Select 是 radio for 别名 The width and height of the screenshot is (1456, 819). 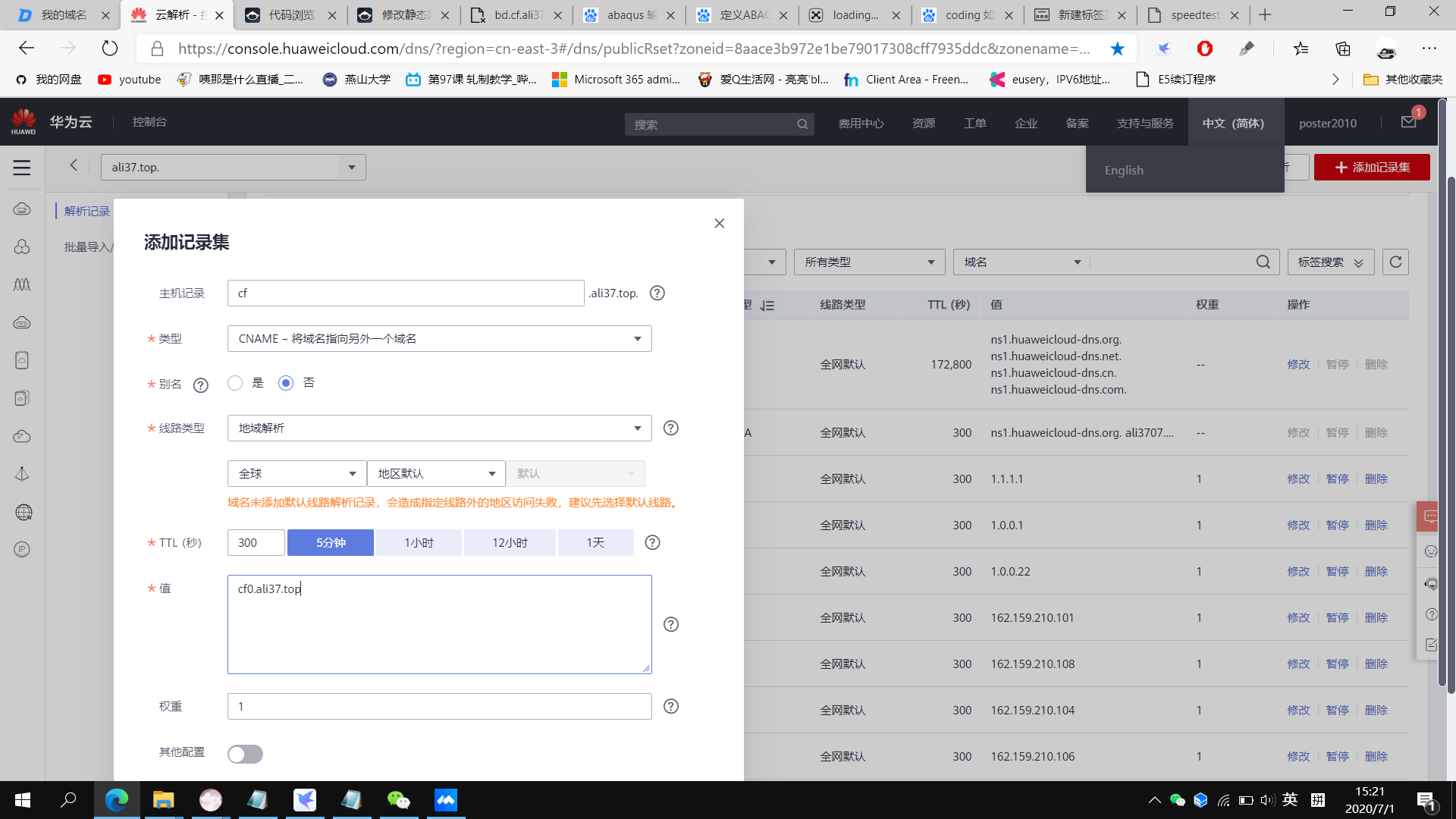tap(235, 384)
